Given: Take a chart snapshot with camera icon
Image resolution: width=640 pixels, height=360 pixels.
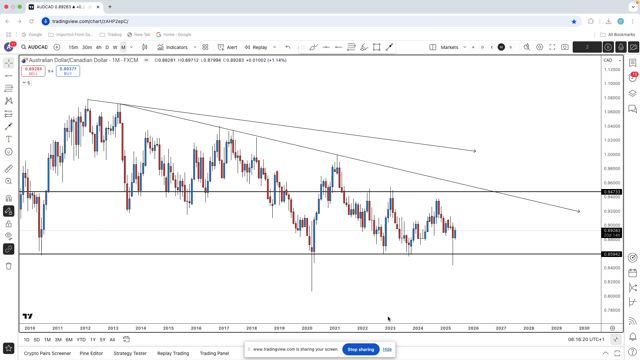Looking at the screenshot, I should [x=565, y=47].
